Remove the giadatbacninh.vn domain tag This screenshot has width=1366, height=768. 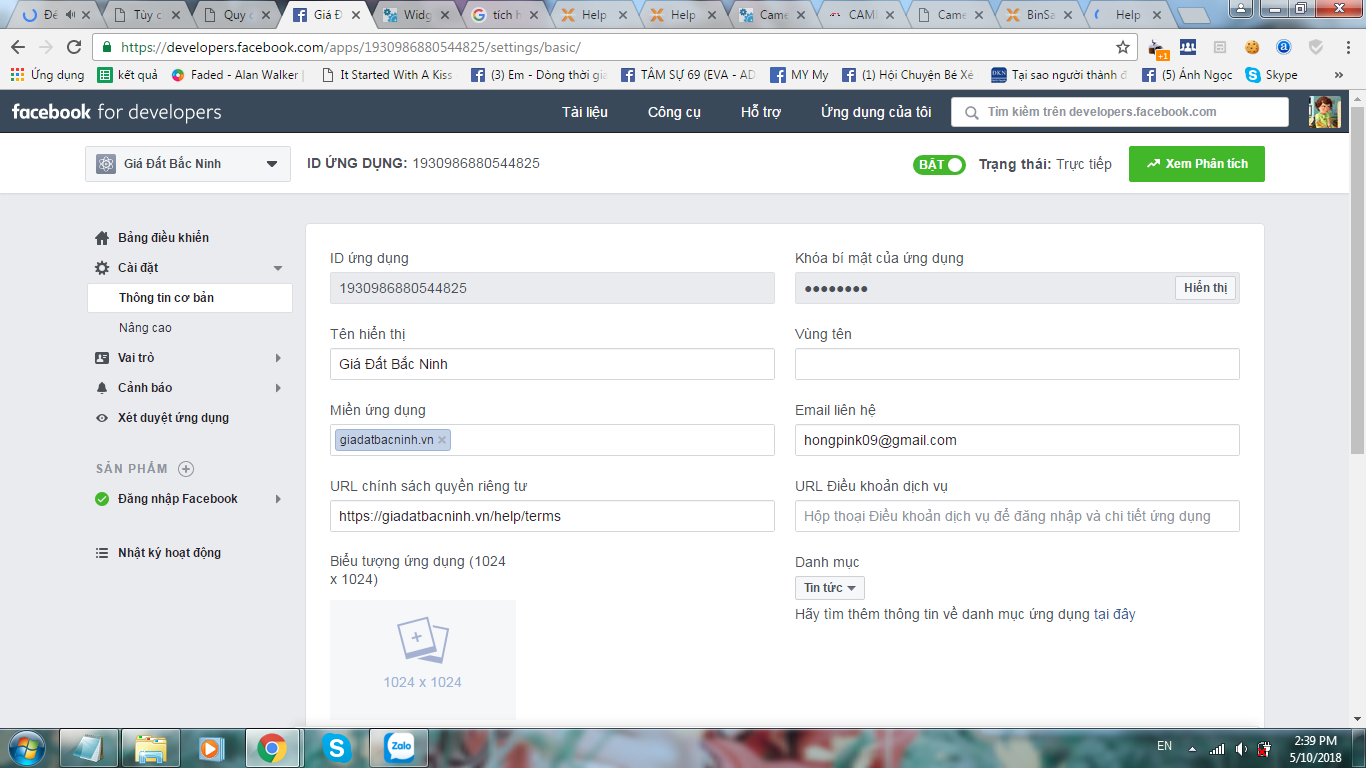point(442,440)
